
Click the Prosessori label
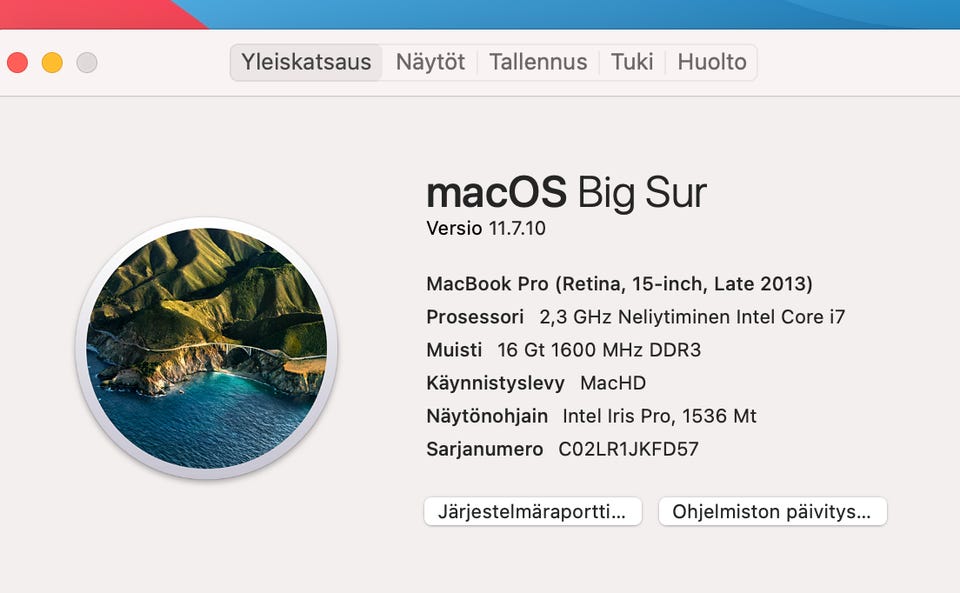[475, 317]
